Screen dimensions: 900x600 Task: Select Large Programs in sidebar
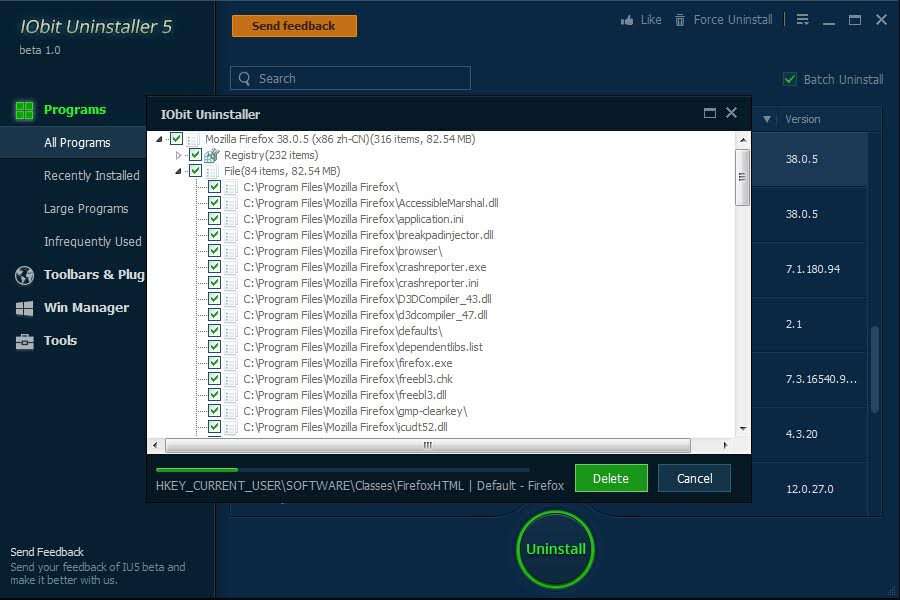pyautogui.click(x=86, y=209)
